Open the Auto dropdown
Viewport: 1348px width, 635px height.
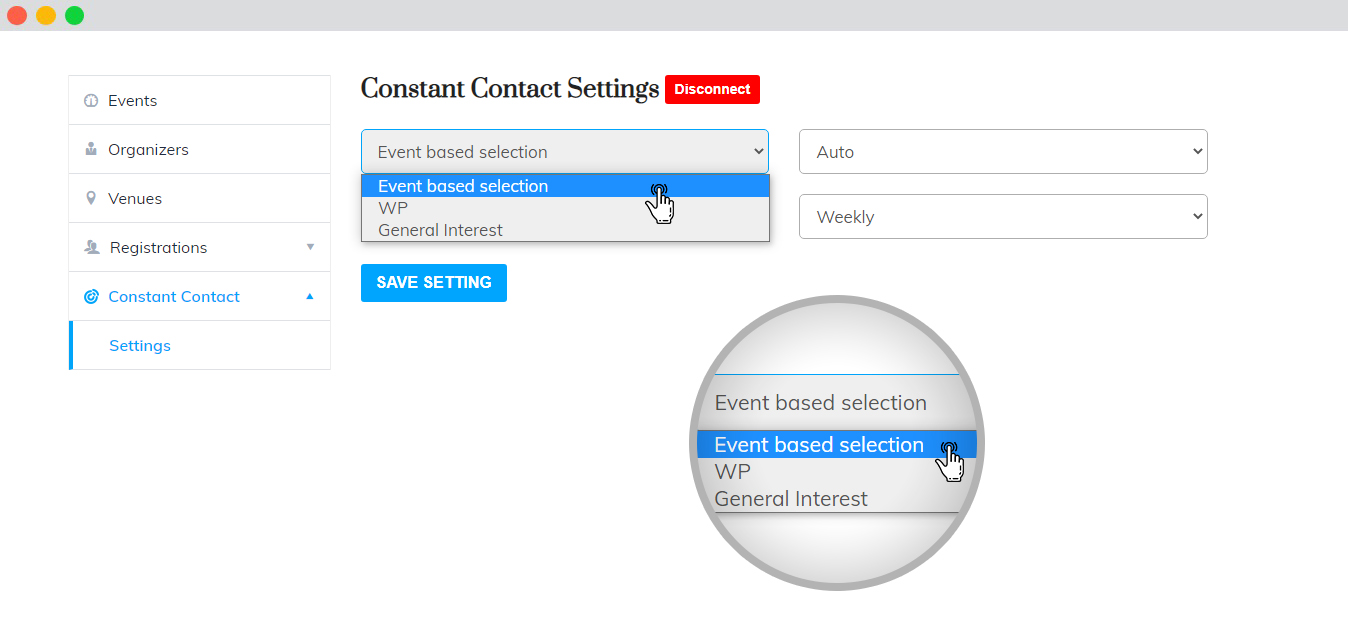tap(1003, 152)
